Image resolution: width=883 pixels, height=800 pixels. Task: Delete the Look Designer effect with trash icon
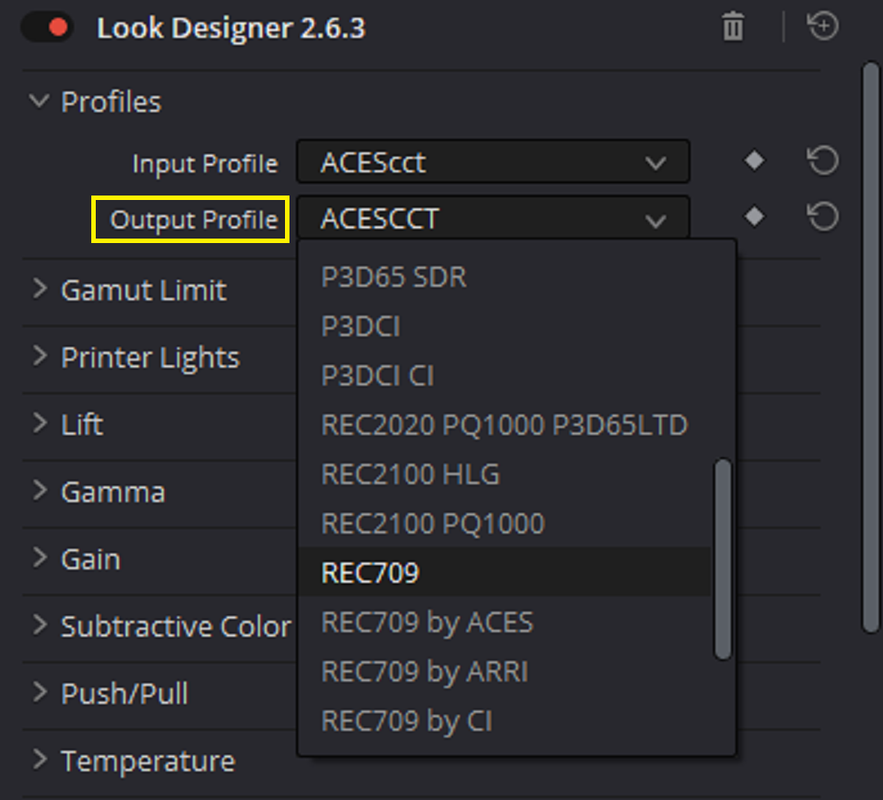point(733,26)
